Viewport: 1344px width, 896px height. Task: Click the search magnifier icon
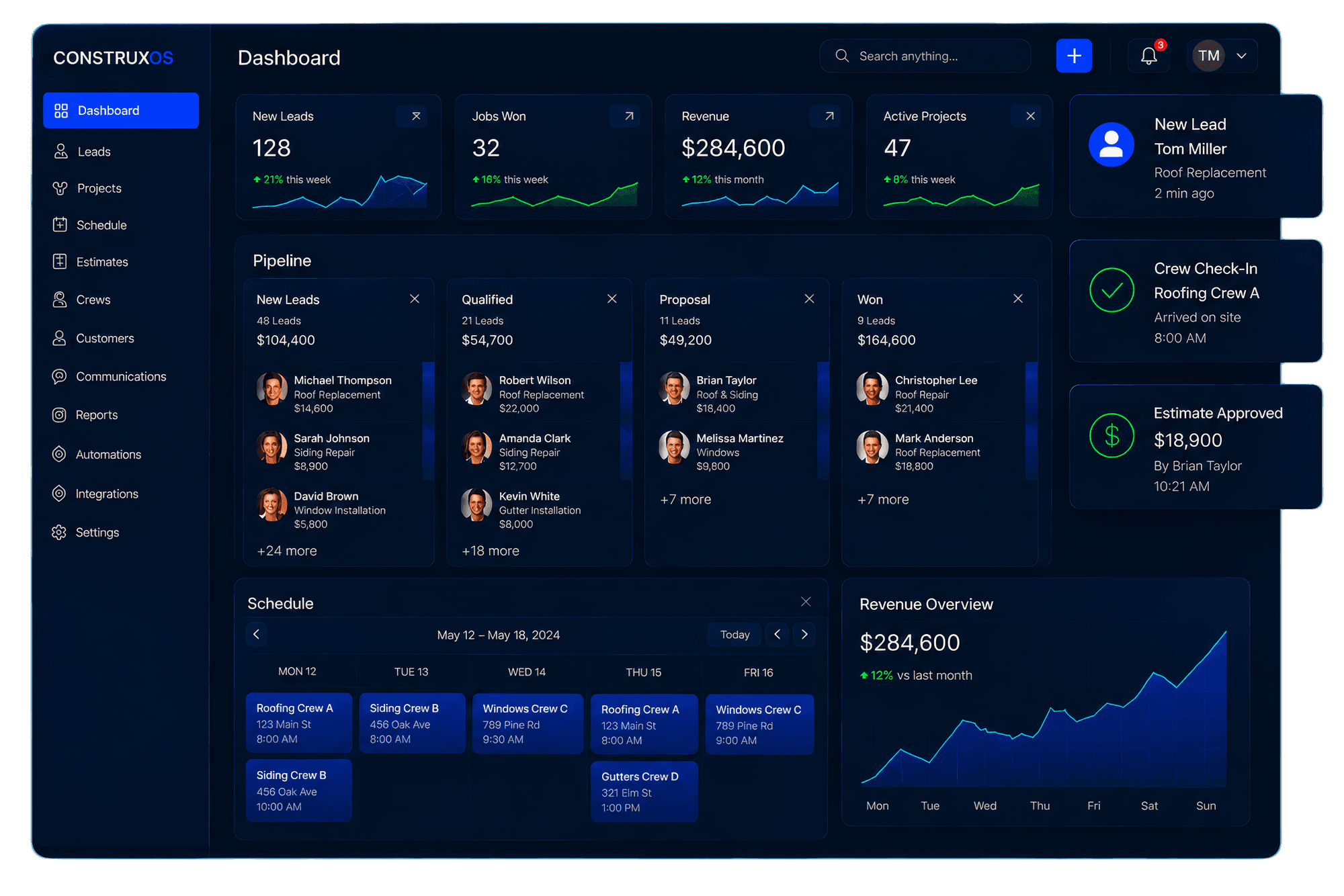click(x=842, y=56)
